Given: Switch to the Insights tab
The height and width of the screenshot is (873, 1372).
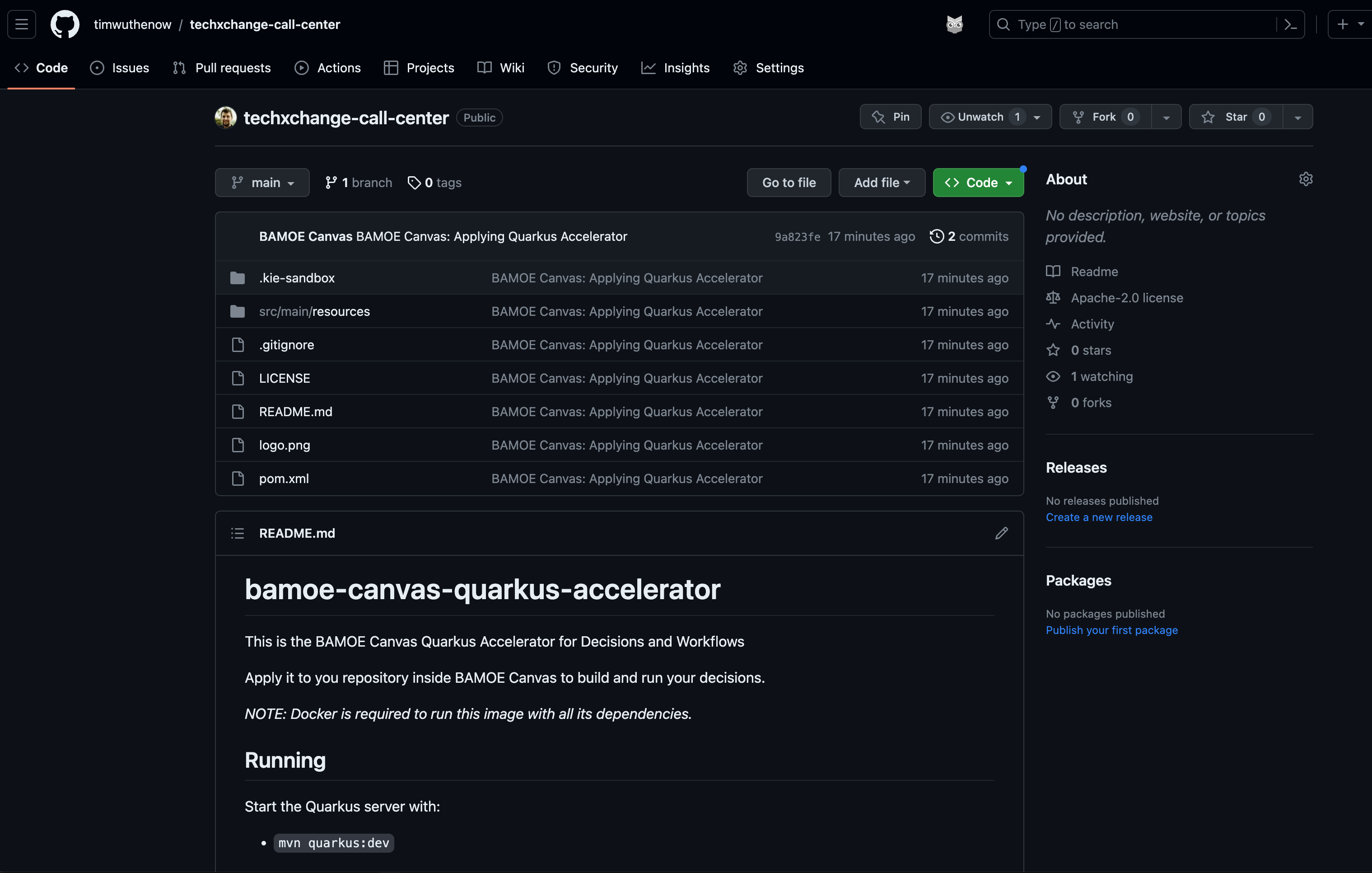Looking at the screenshot, I should click(675, 68).
